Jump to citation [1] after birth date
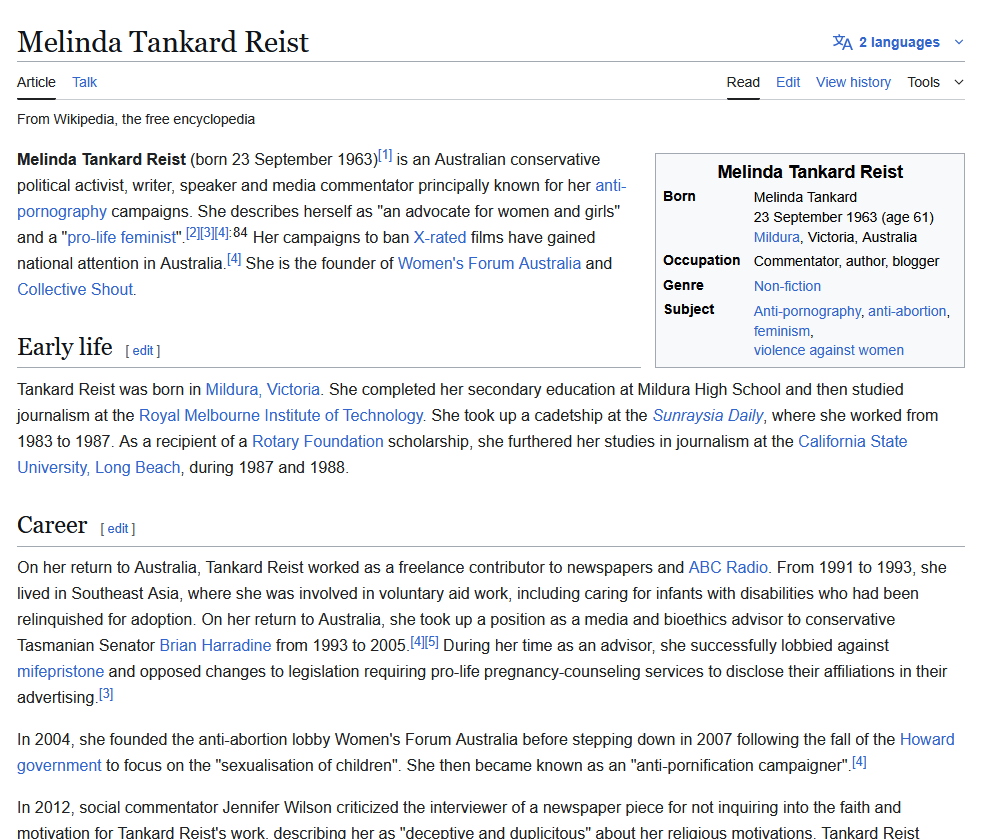Image resolution: width=982 pixels, height=839 pixels. (x=385, y=155)
